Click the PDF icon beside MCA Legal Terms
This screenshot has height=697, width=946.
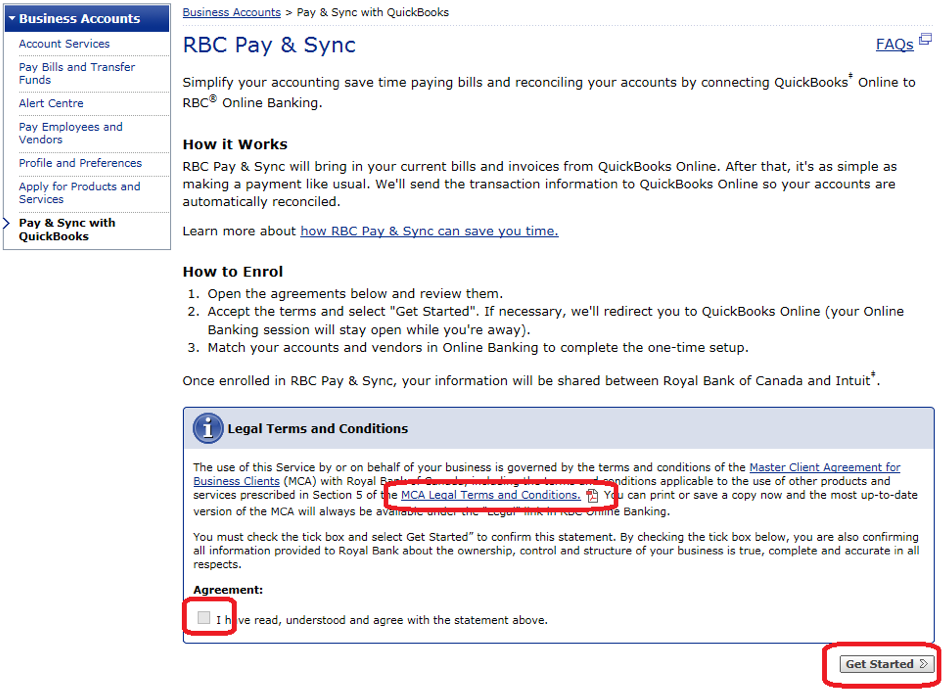pos(592,496)
